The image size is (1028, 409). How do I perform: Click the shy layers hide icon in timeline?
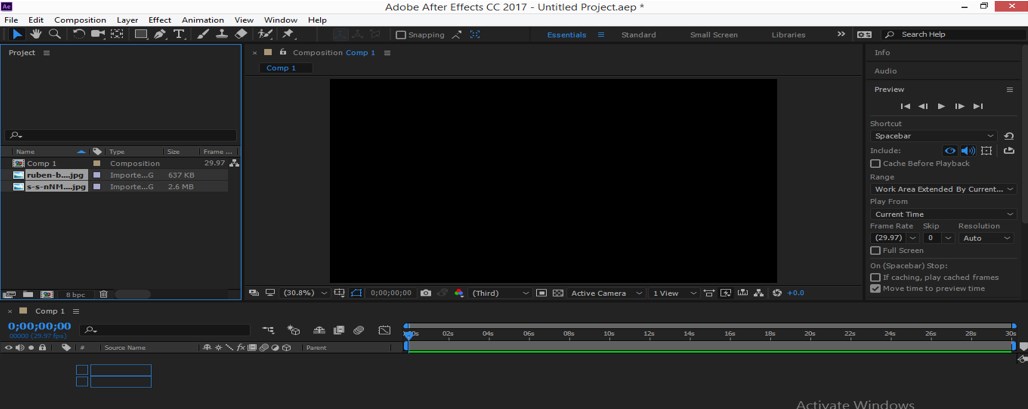(x=319, y=330)
